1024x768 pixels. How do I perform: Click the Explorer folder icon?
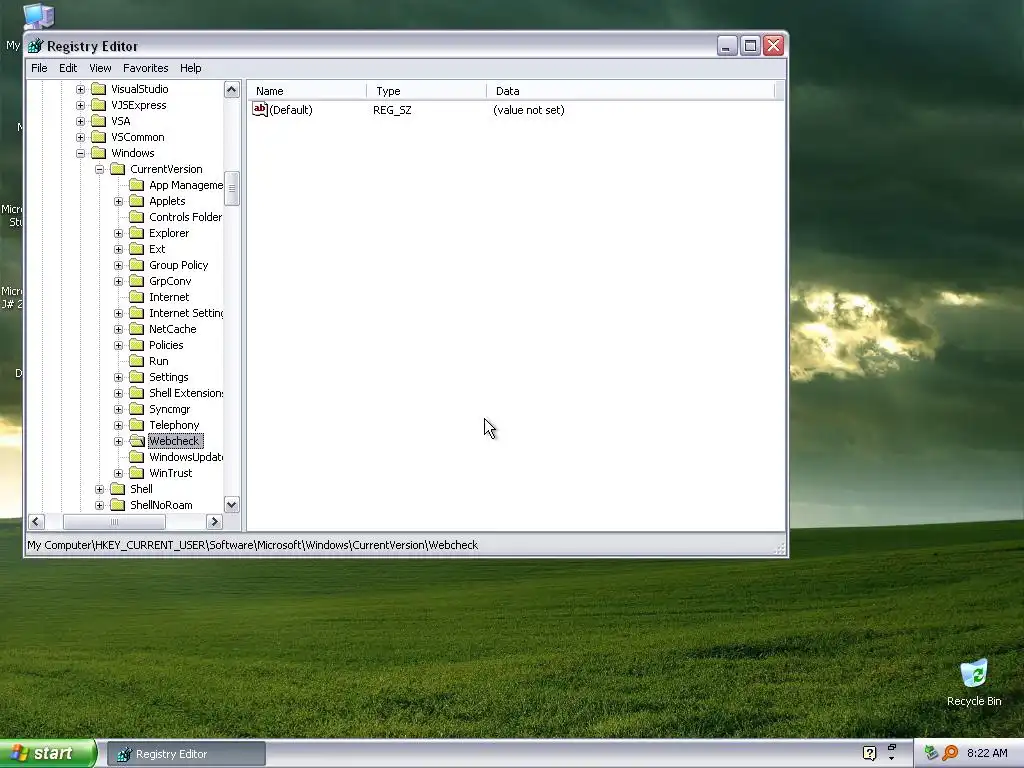136,233
